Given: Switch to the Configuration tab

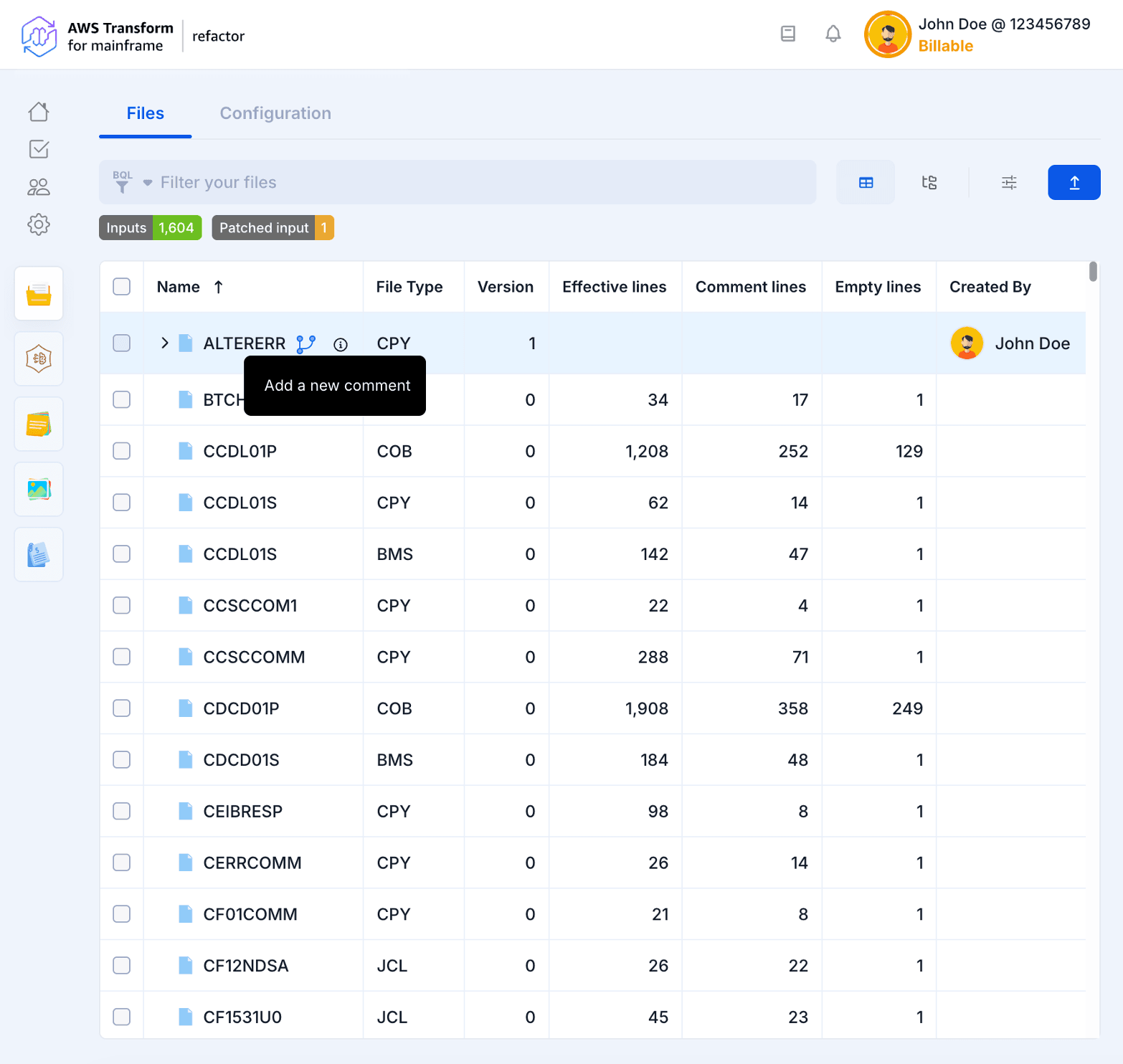Looking at the screenshot, I should (x=275, y=113).
